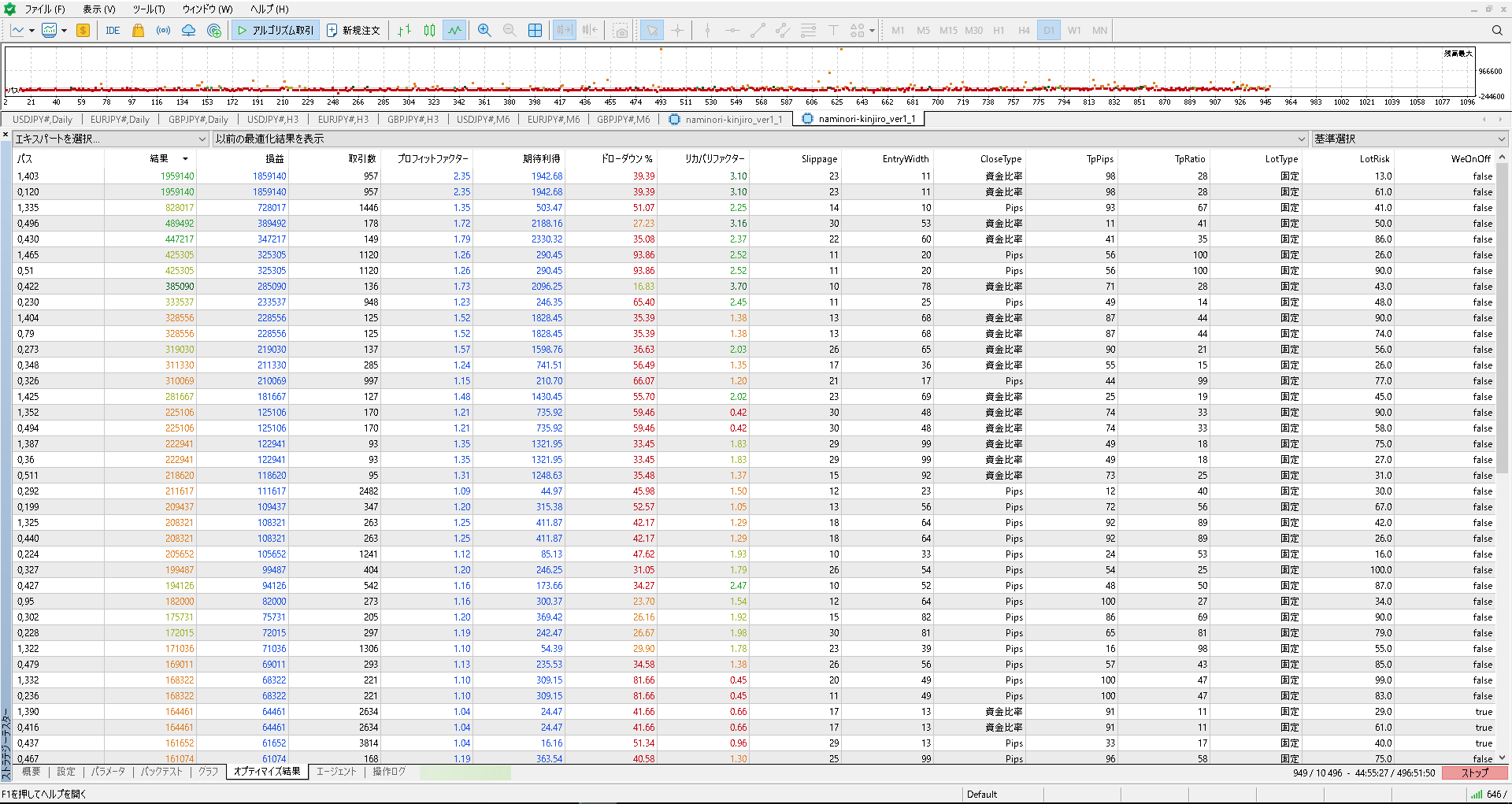Viewport: 1512px width, 804px height.
Task: Select the Fibonacci retracement tool
Action: 808,31
